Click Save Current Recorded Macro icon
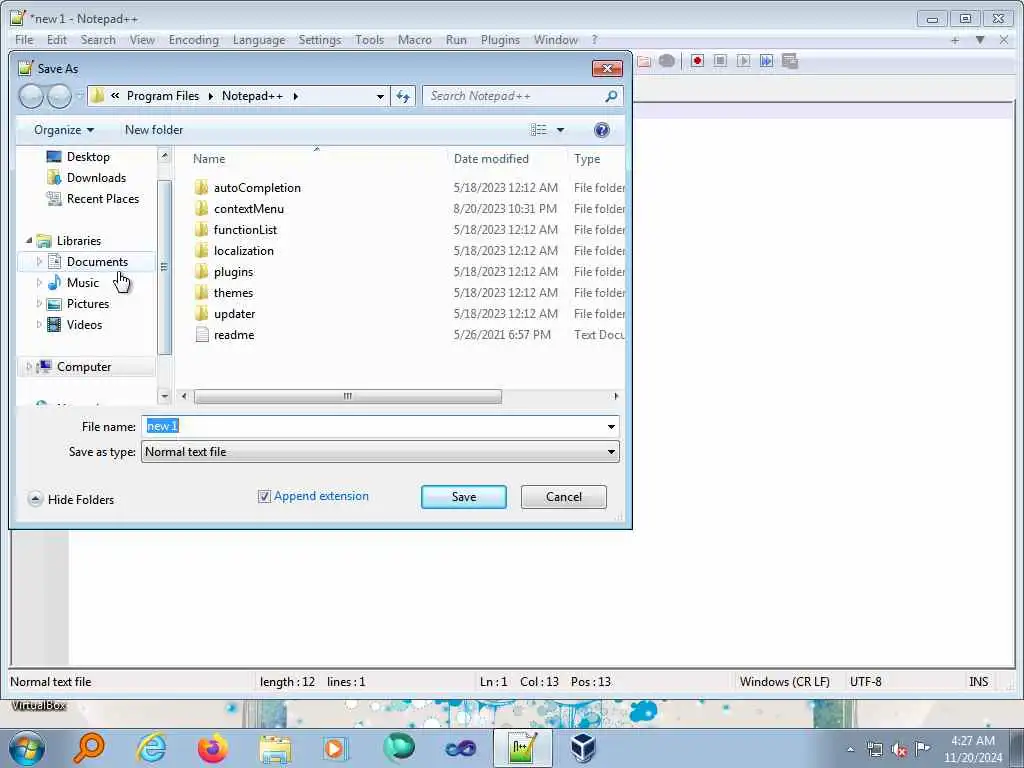The height and width of the screenshot is (768, 1024). coord(790,61)
